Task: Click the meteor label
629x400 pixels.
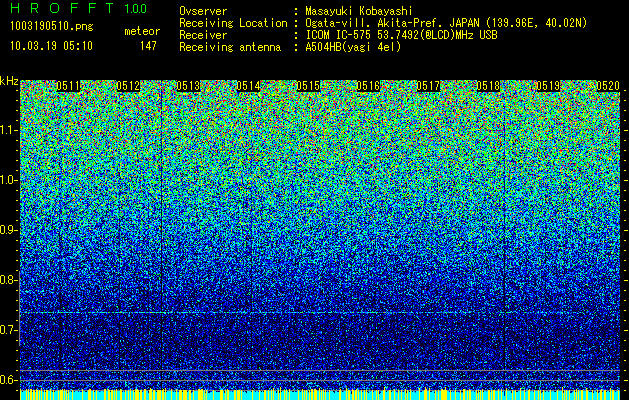Action: (142, 31)
